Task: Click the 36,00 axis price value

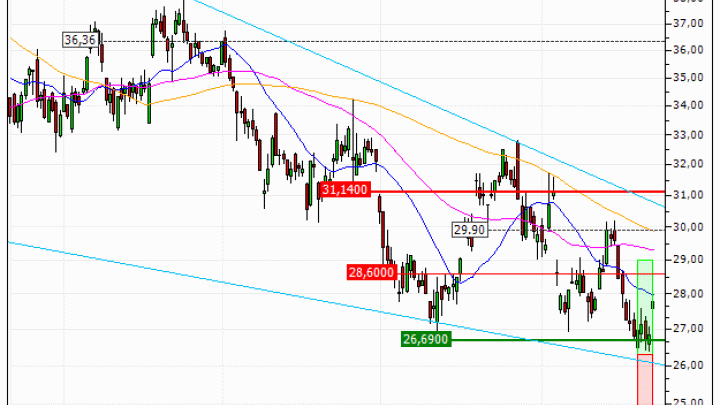Action: click(688, 50)
